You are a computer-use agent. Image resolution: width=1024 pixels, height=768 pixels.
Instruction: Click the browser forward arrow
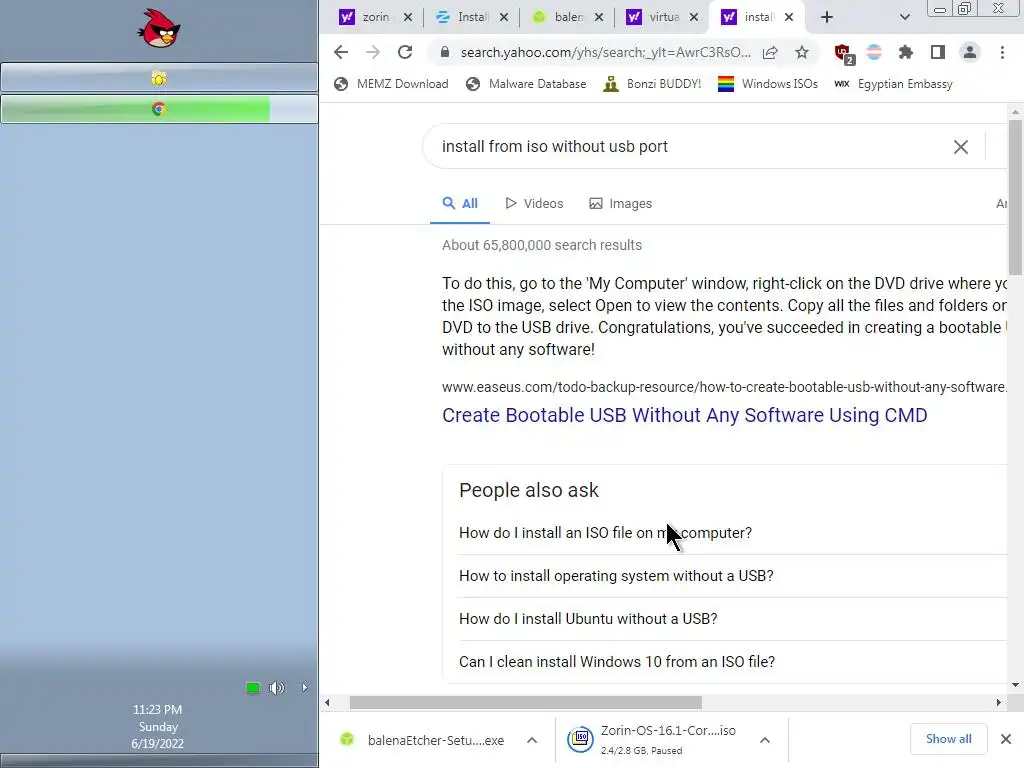point(373,52)
